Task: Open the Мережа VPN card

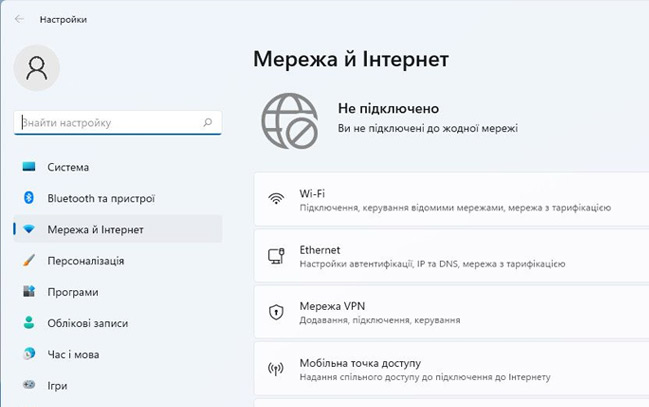Action: (452, 312)
